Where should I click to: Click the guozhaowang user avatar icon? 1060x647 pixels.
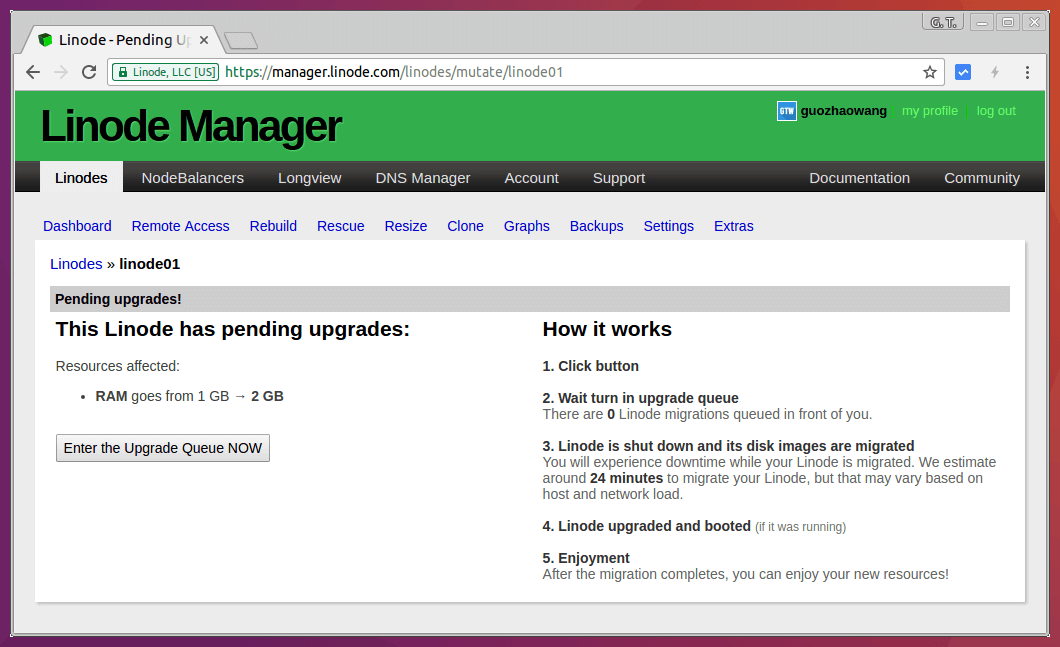click(x=786, y=111)
